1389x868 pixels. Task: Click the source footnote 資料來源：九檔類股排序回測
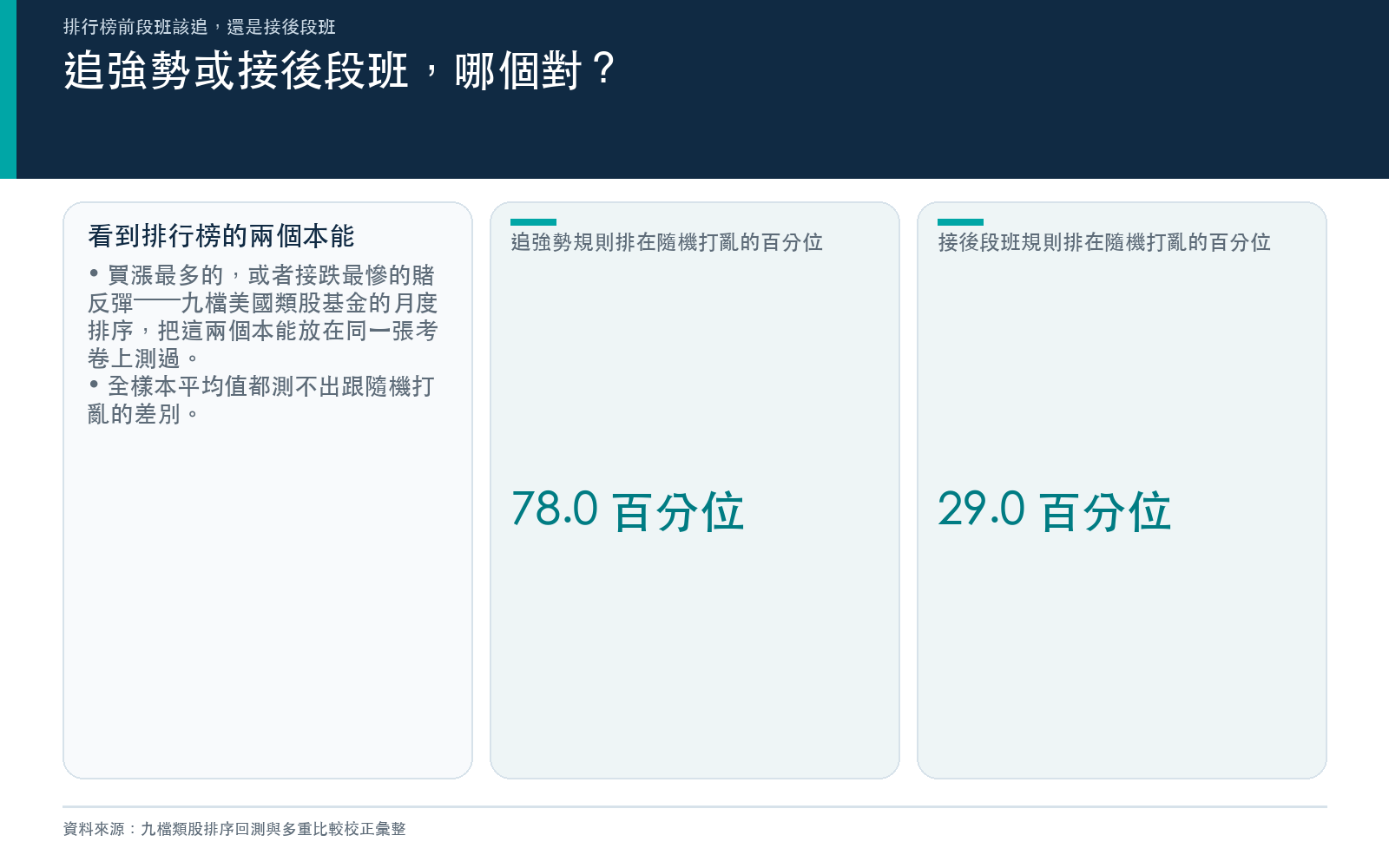pos(234,829)
